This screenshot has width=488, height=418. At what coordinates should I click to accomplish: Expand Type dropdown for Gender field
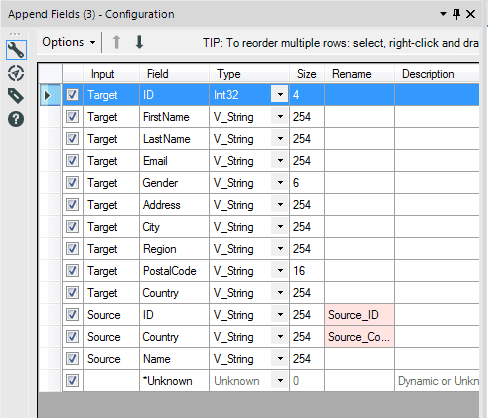[x=280, y=183]
